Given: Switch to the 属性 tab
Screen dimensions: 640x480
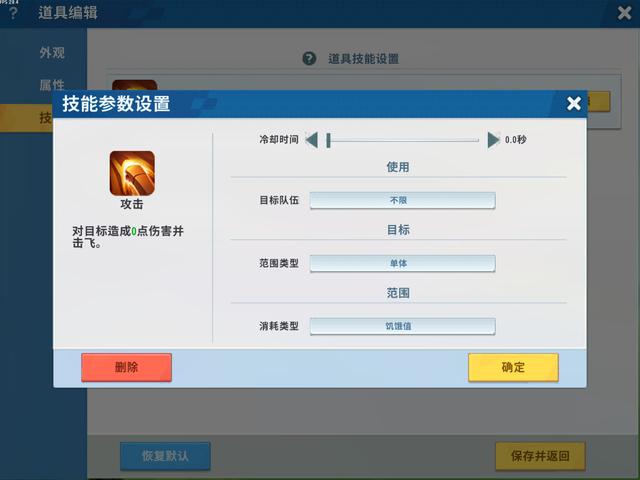Looking at the screenshot, I should pos(52,85).
